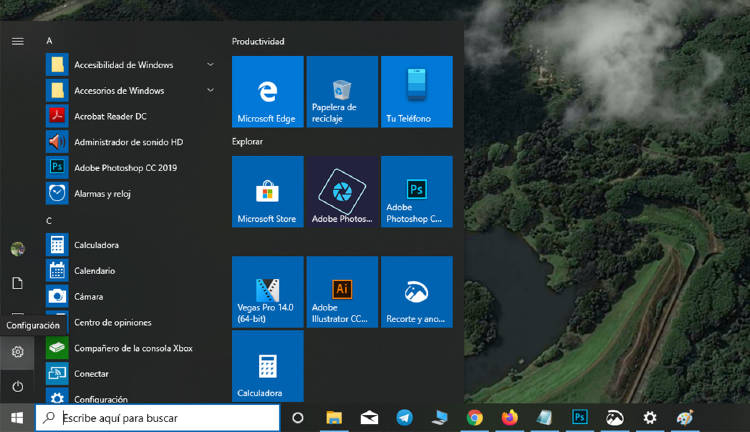Open Configuración gear in the Start sidebar
The image size is (750, 432).
click(18, 352)
